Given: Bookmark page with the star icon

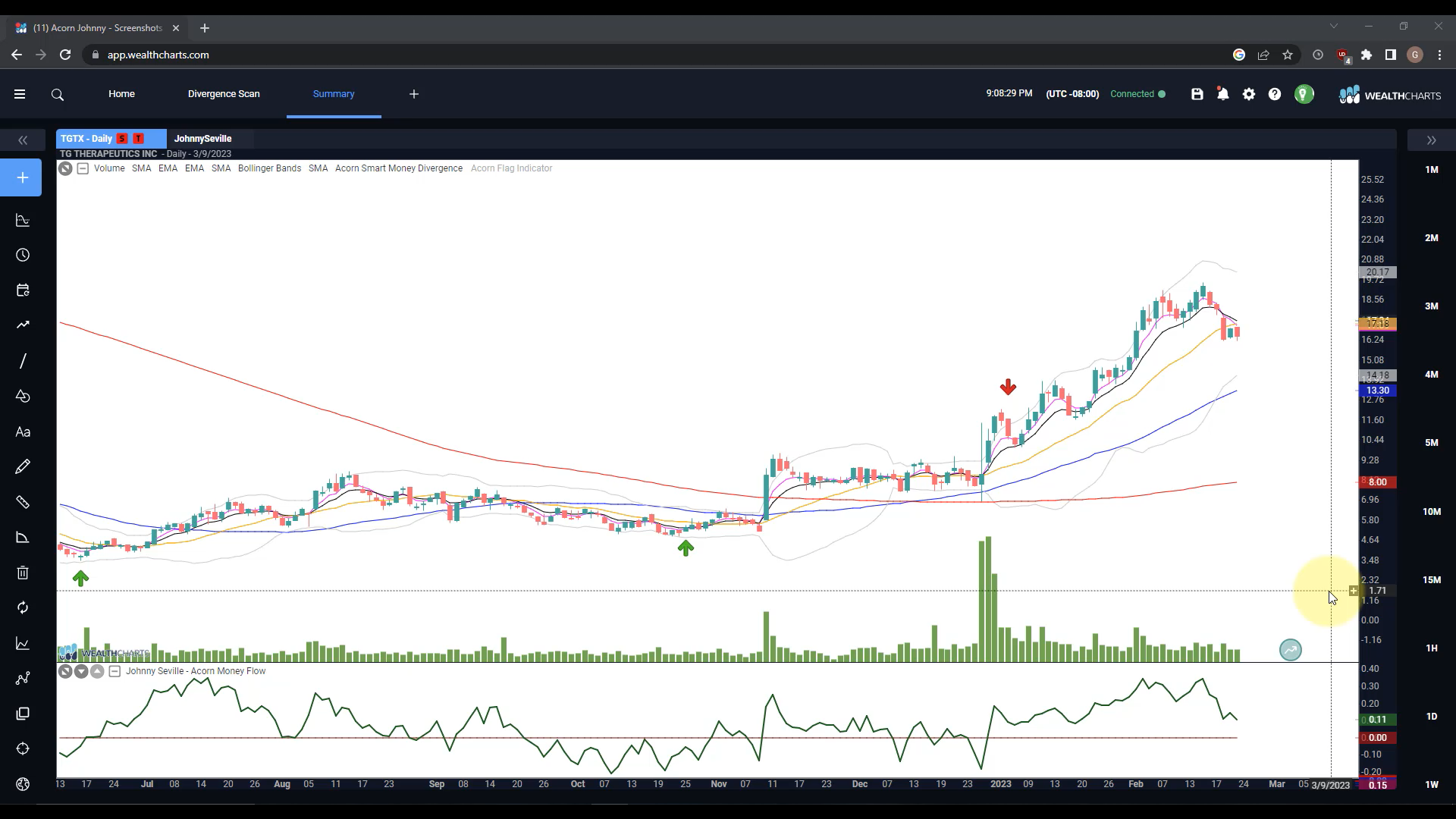Looking at the screenshot, I should coord(1288,55).
